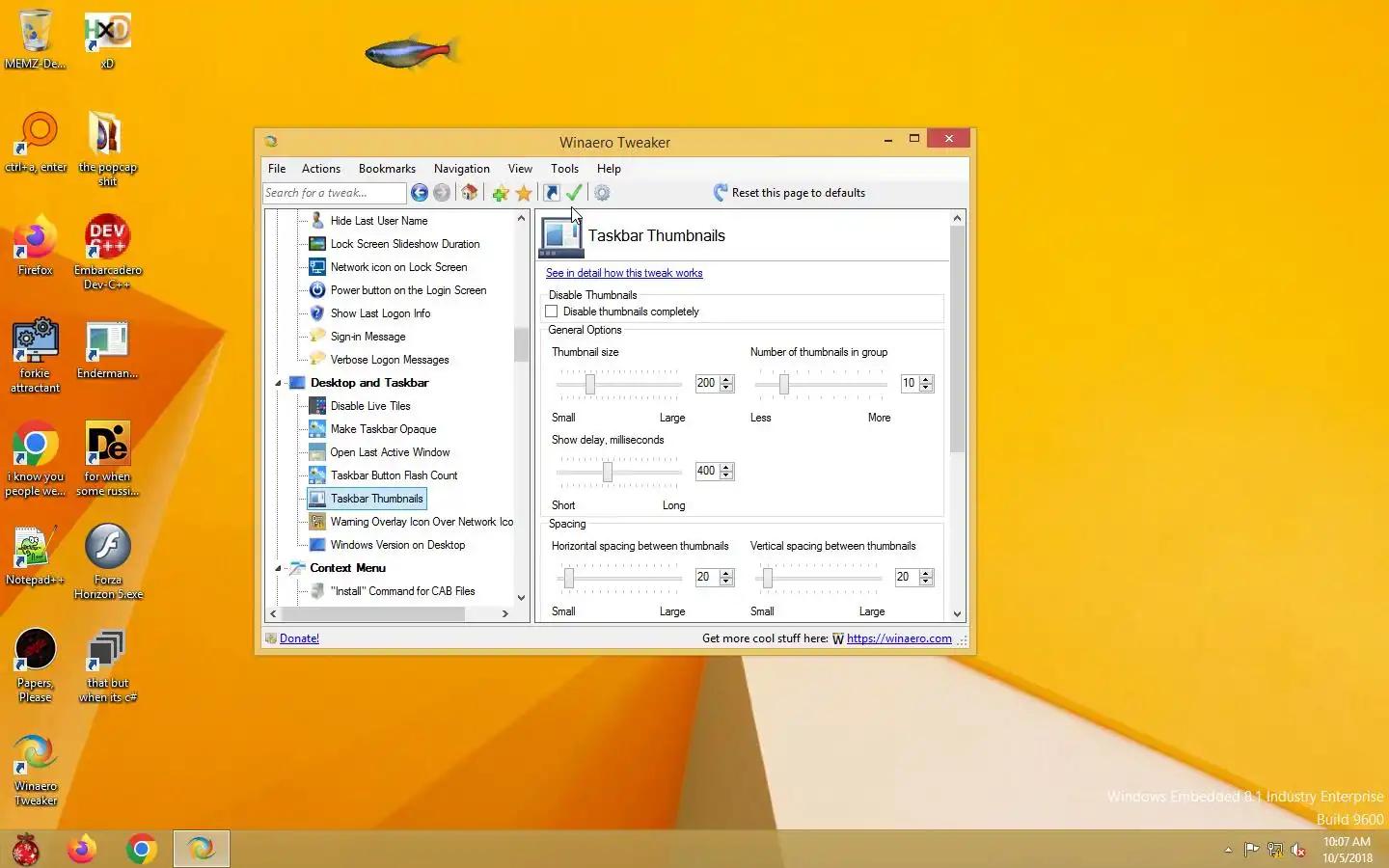Viewport: 1389px width, 868px height.
Task: Click the Search for a tweak field
Action: (x=335, y=193)
